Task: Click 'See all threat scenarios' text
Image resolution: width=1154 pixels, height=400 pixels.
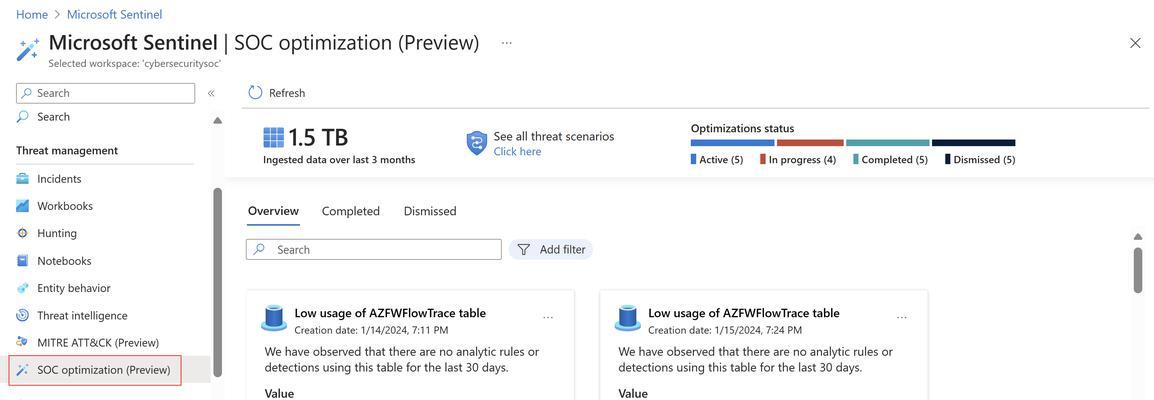Action: click(x=553, y=137)
